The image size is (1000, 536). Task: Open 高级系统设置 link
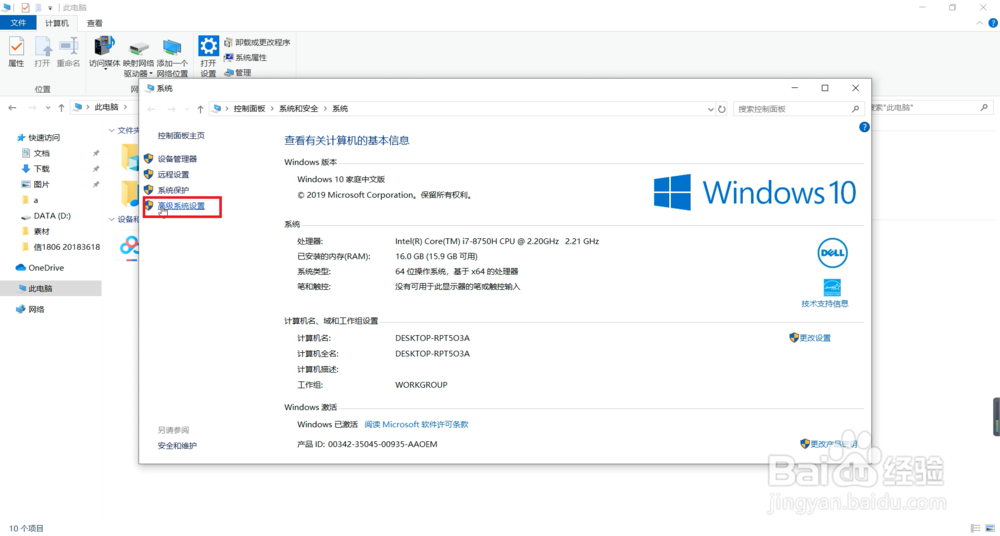coord(181,206)
